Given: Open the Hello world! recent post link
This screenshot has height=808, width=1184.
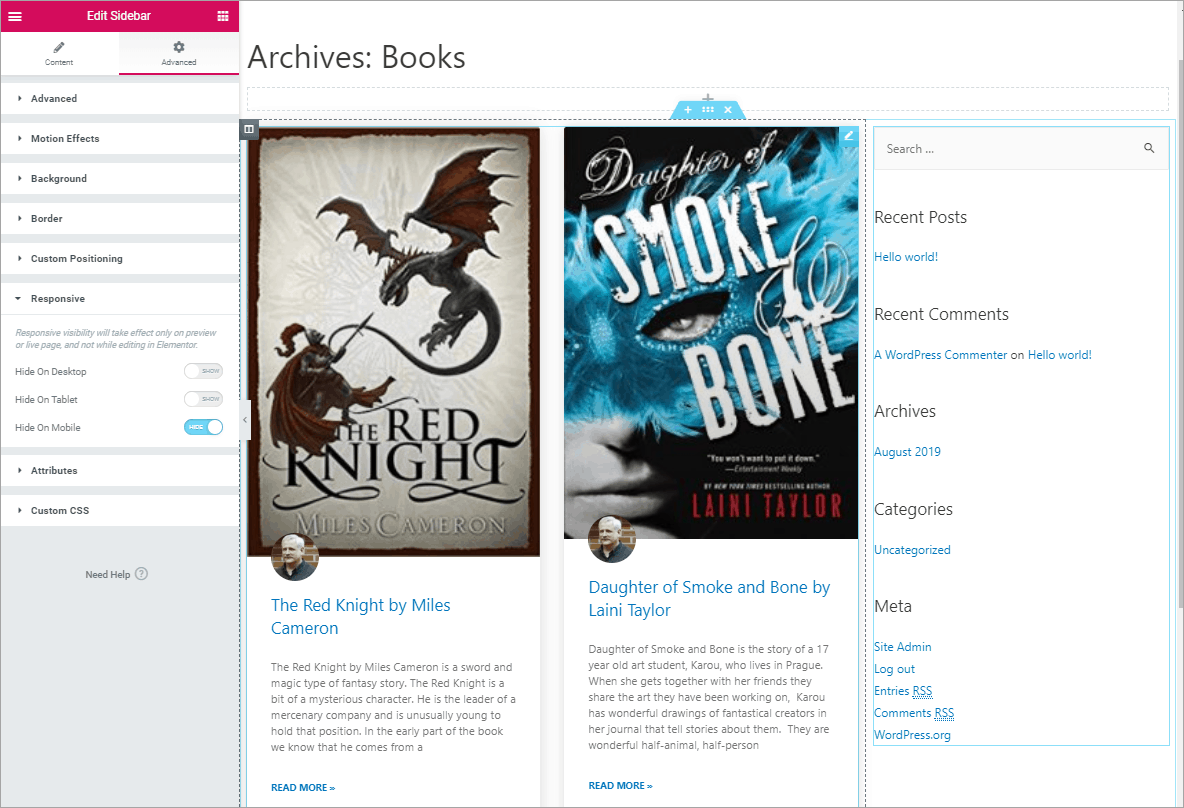Looking at the screenshot, I should (x=906, y=257).
